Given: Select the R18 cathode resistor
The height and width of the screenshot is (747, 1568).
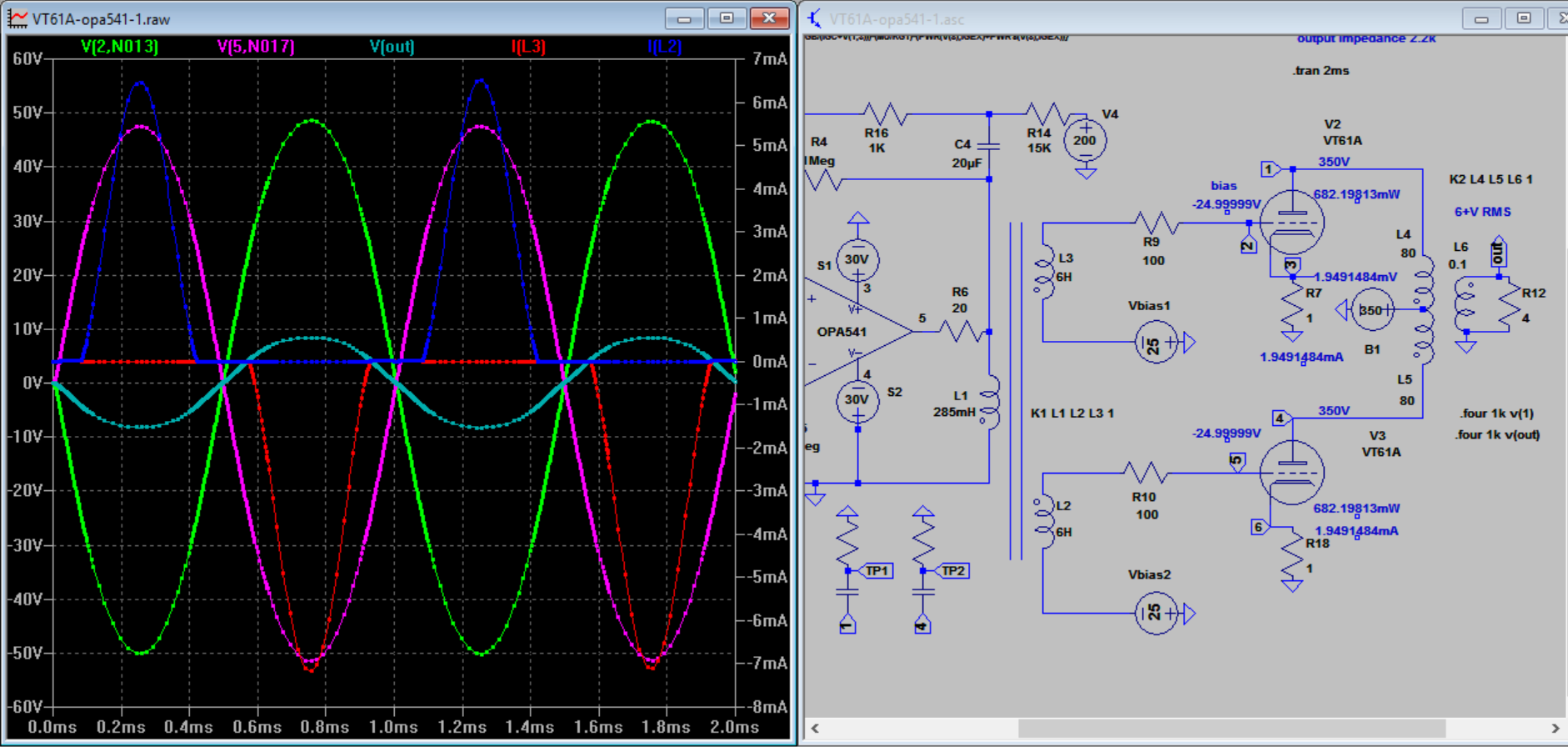Looking at the screenshot, I should [x=1292, y=554].
